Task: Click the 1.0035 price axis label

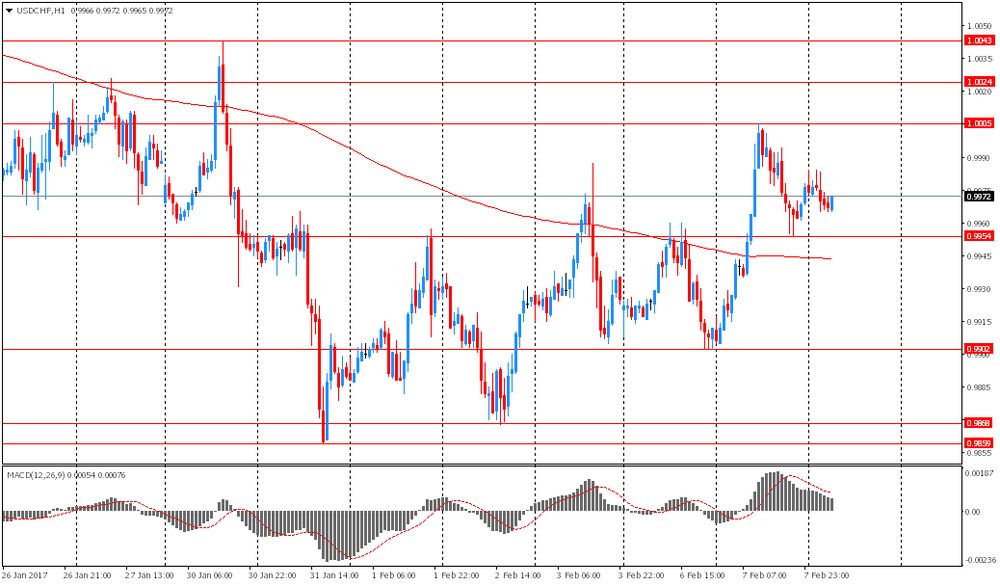Action: point(979,59)
